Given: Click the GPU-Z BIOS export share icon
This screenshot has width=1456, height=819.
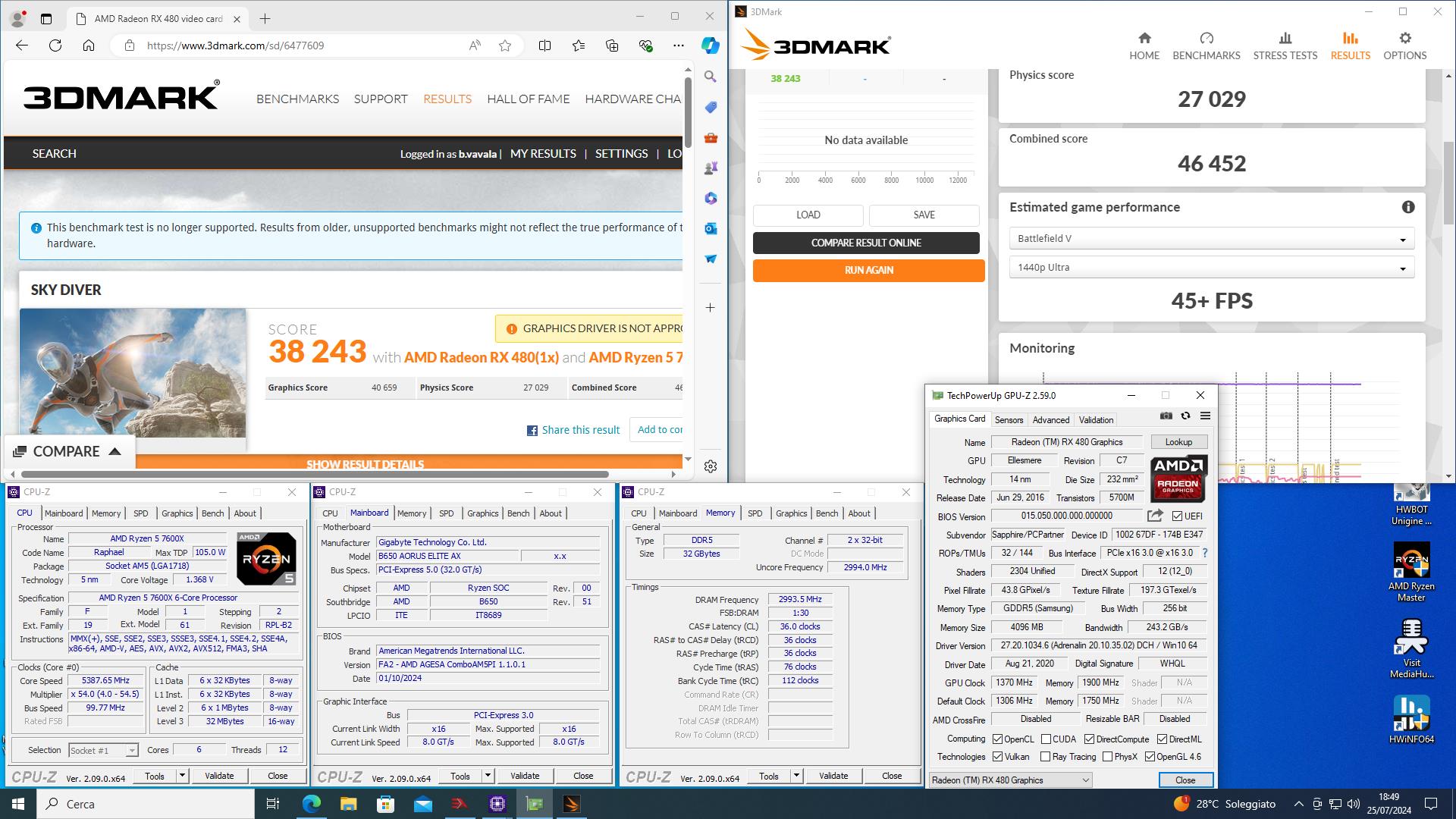Looking at the screenshot, I should (1155, 516).
